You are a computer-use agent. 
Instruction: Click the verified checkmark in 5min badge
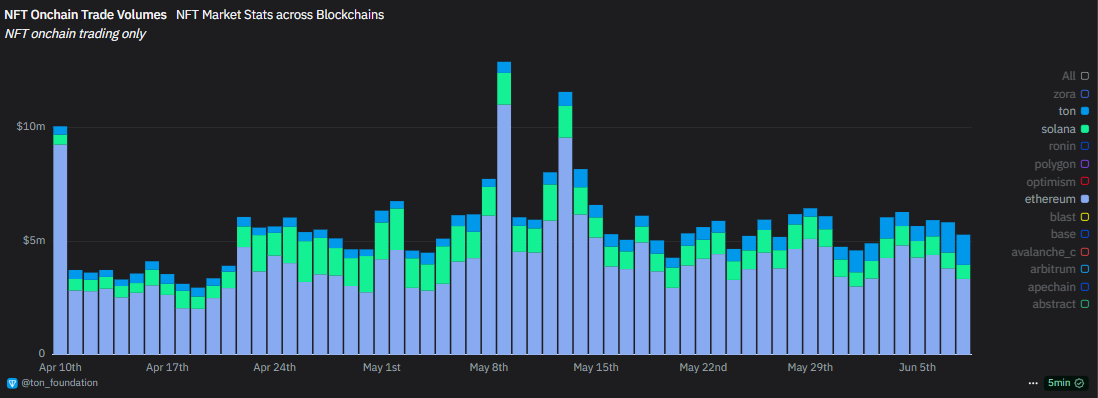1079,383
